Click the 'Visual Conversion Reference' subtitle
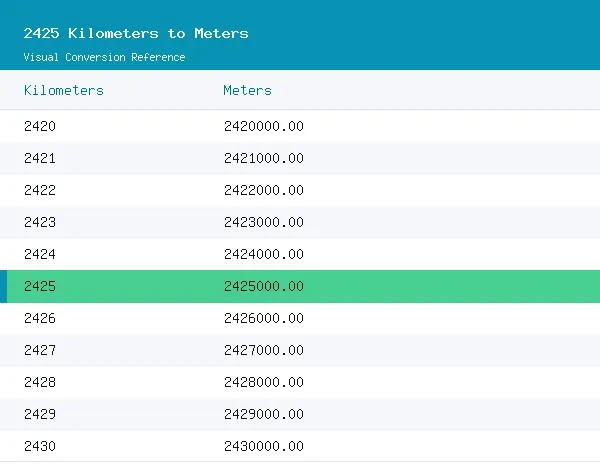 tap(104, 57)
